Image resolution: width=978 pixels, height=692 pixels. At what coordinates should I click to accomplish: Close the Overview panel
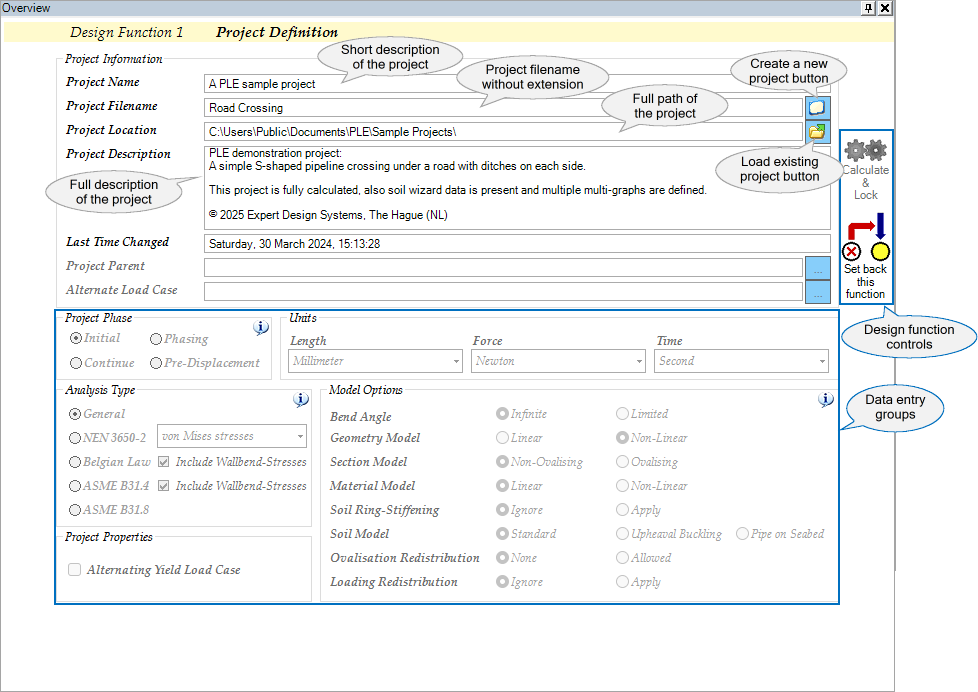pos(885,8)
